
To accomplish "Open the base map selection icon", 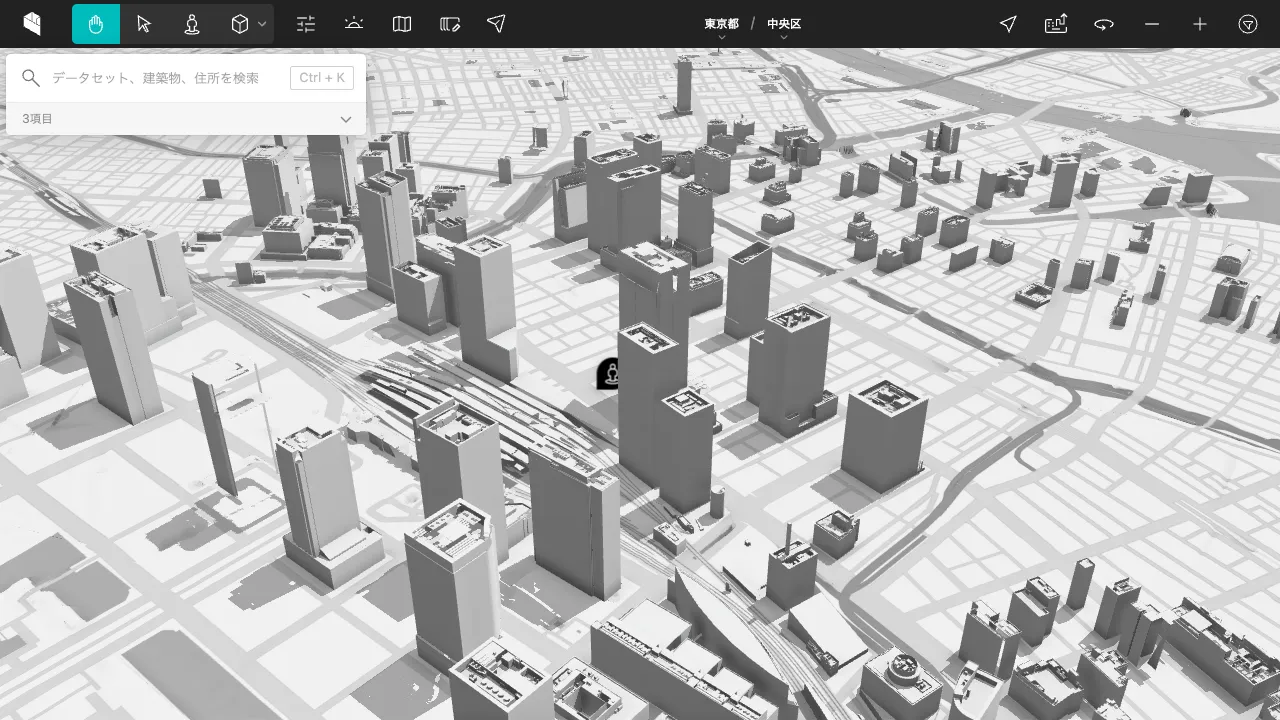I will [x=401, y=23].
